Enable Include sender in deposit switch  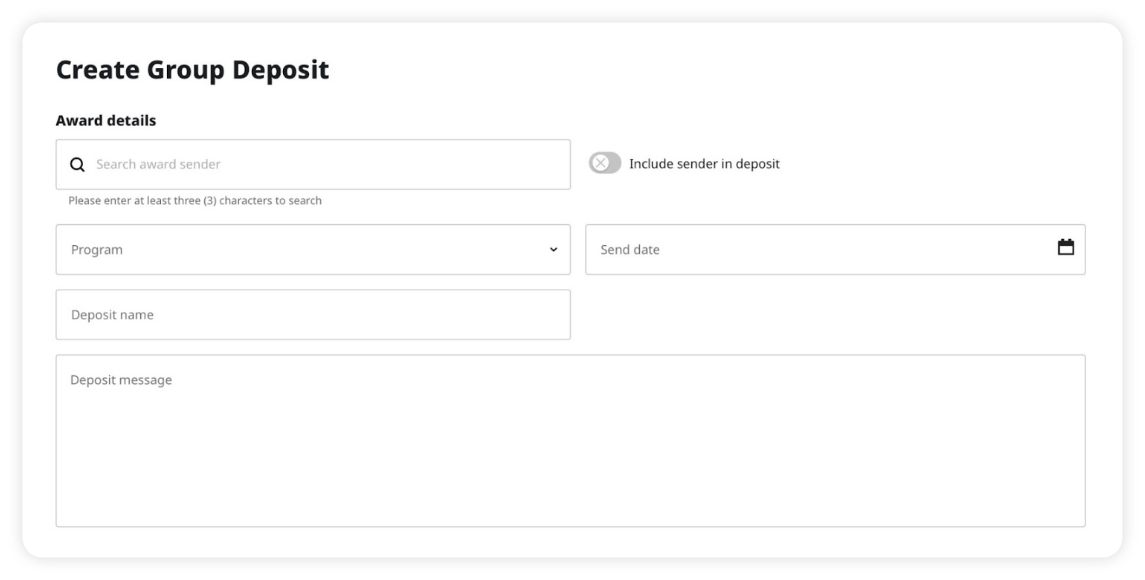pyautogui.click(x=605, y=163)
